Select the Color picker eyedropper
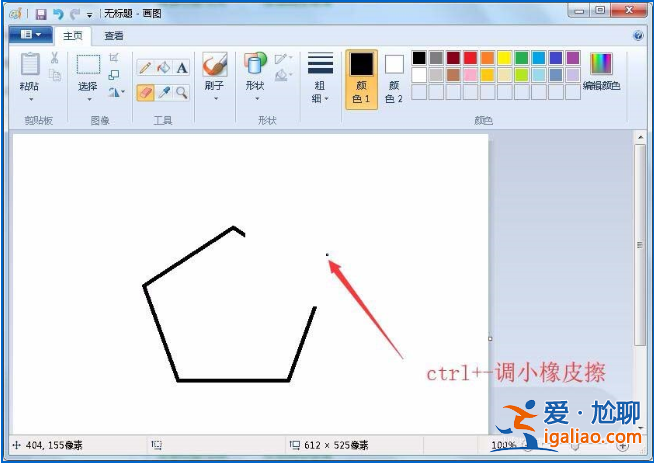The image size is (654, 464). click(x=163, y=93)
